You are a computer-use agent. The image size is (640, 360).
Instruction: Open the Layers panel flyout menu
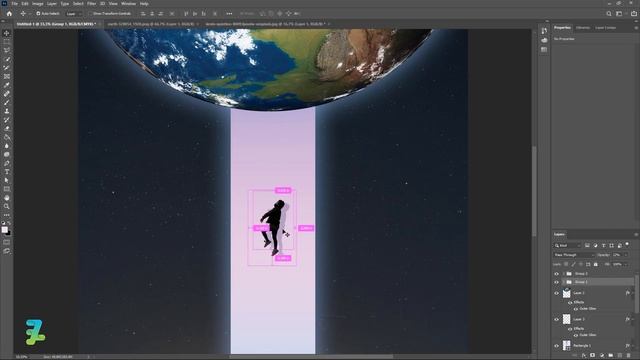(636, 234)
